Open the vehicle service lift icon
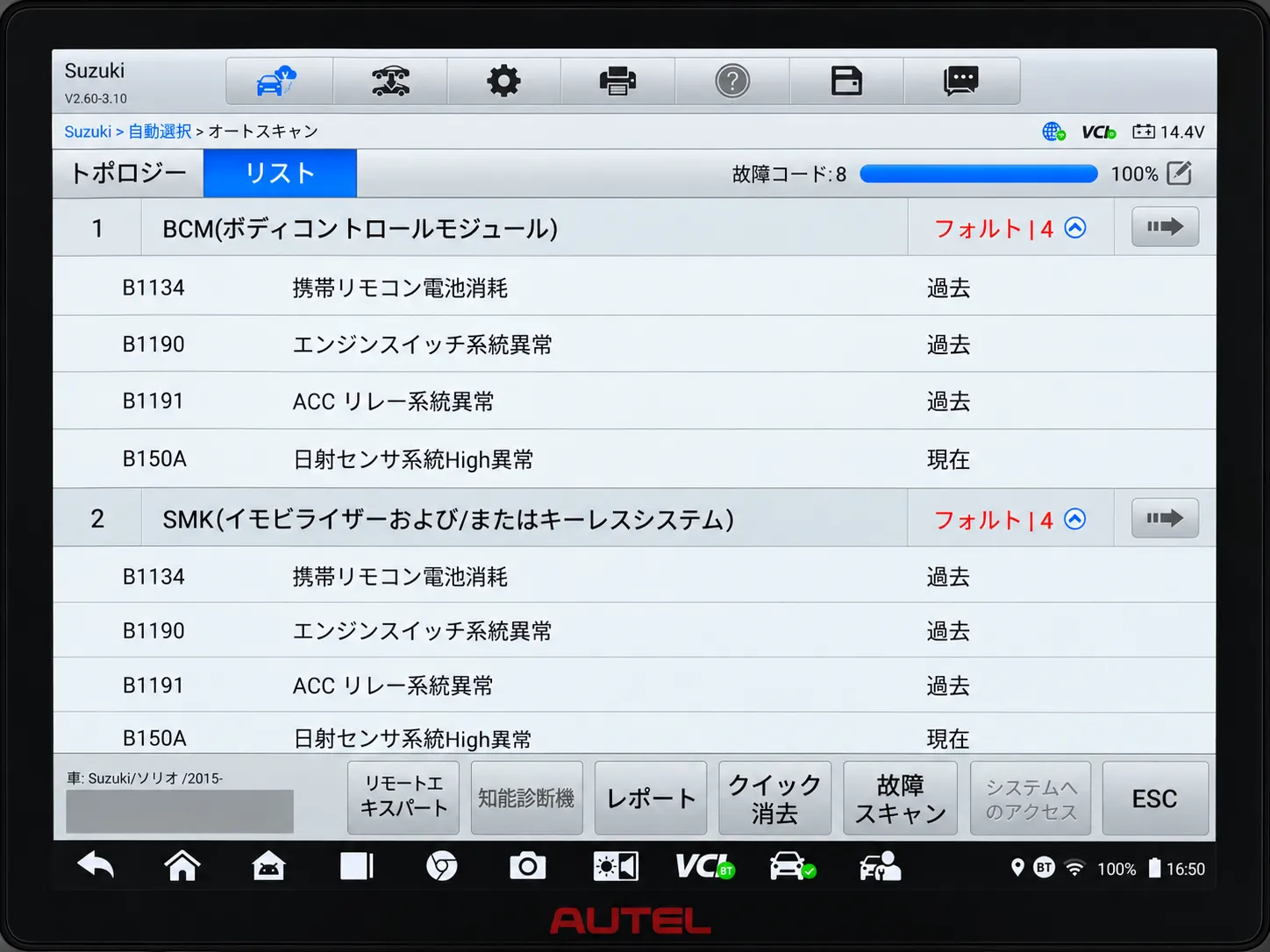This screenshot has height=952, width=1270. (390, 82)
